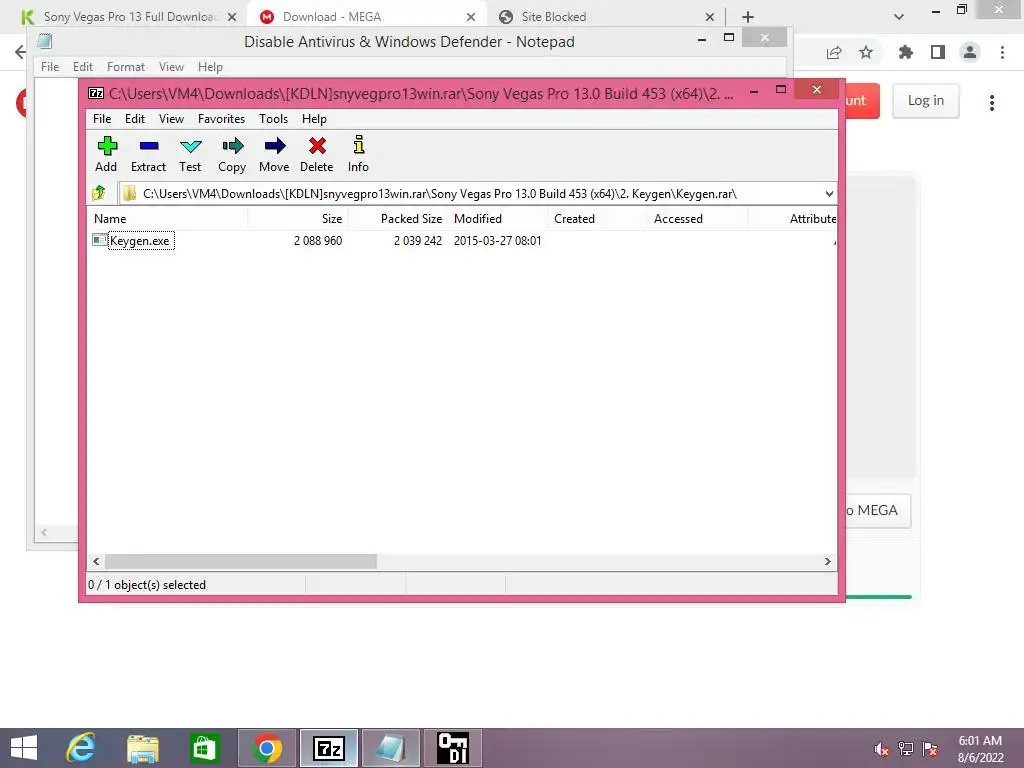Viewport: 1024px width, 768px height.
Task: Click the Add button in 7-Zip toolbar
Action: coord(106,154)
